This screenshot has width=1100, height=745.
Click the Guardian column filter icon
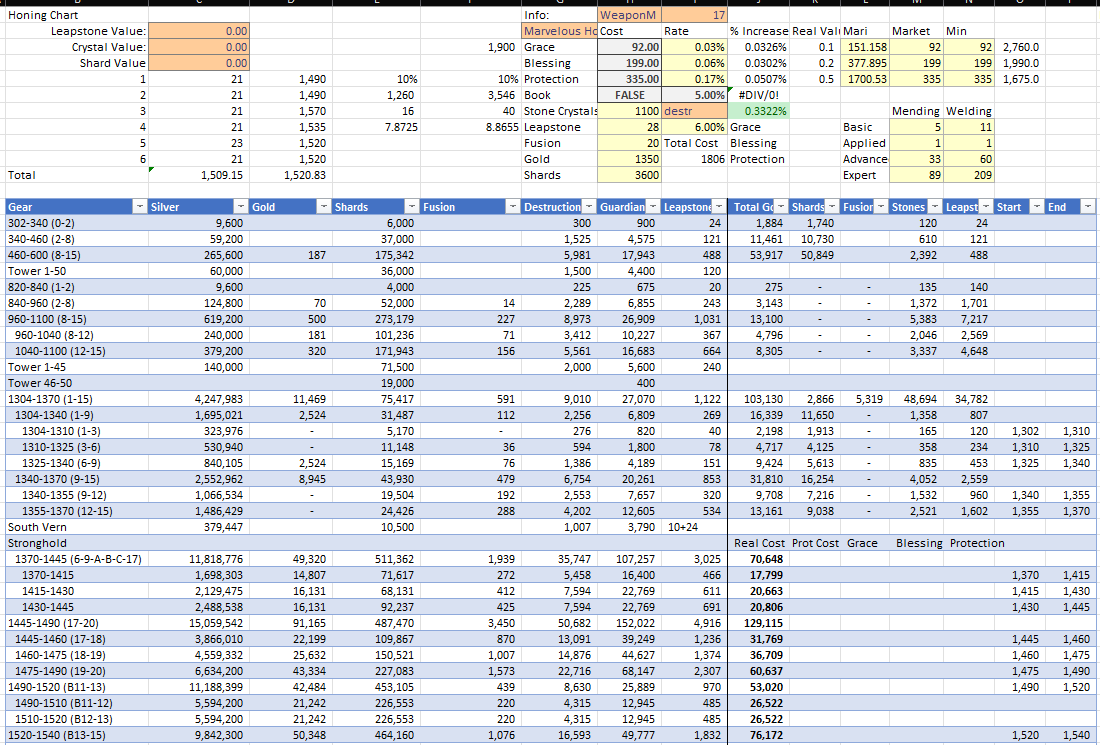[651, 205]
